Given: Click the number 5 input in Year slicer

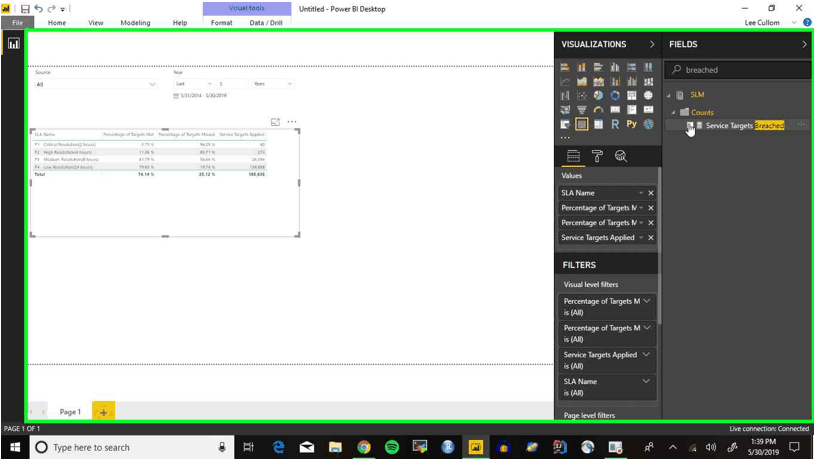Looking at the screenshot, I should pos(232,83).
